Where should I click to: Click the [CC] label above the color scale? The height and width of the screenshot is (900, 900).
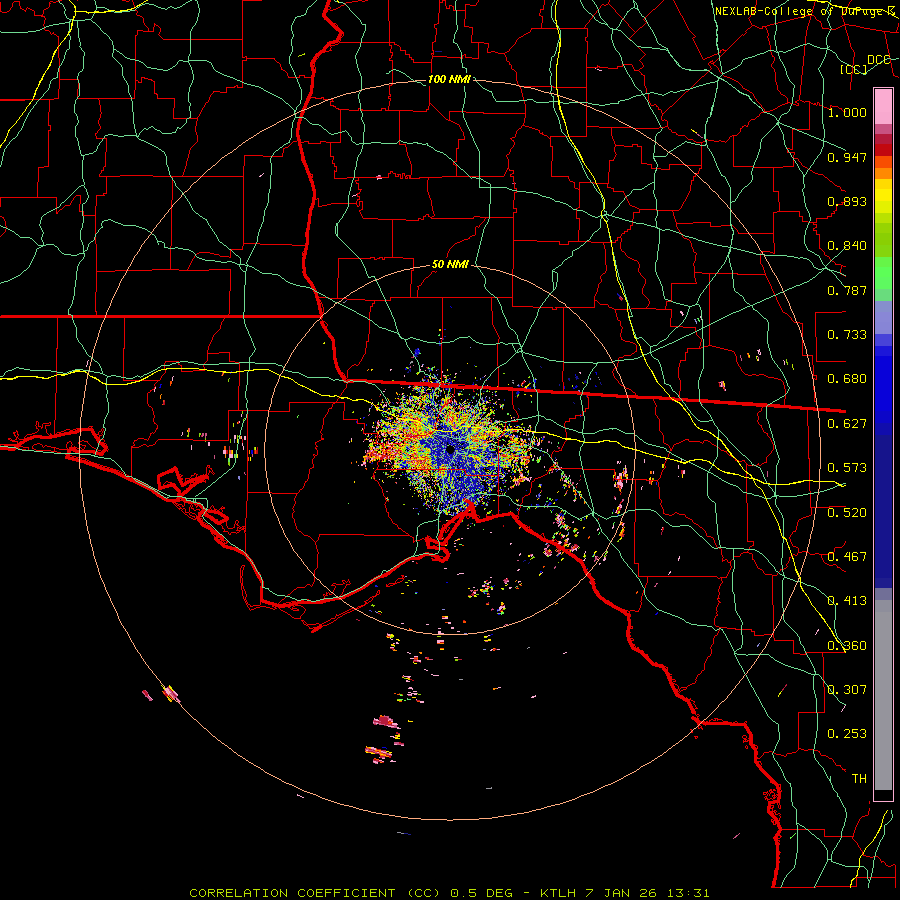pos(854,69)
